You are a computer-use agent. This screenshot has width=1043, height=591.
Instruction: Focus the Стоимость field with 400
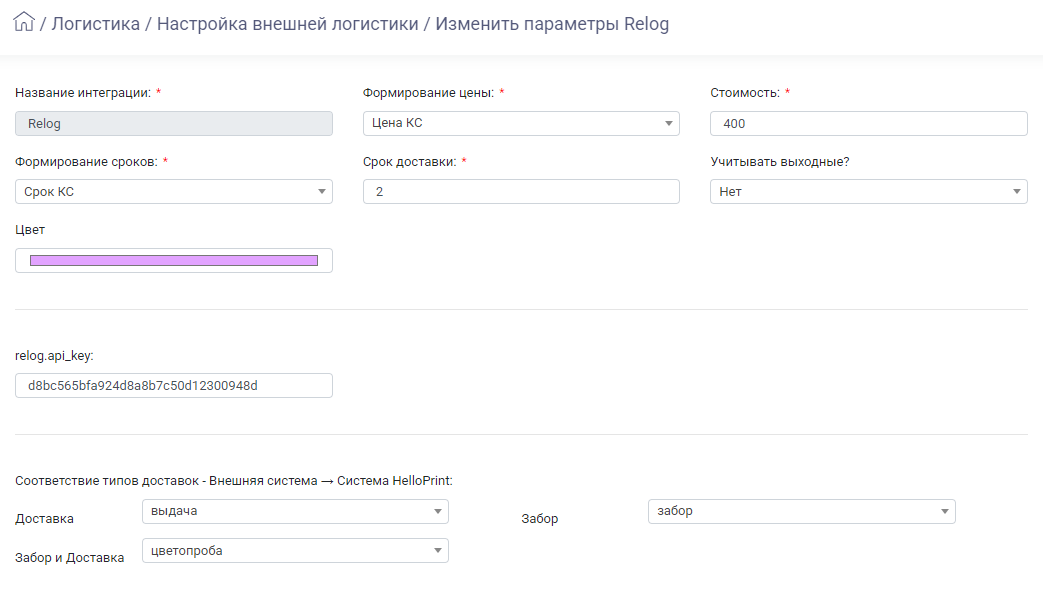869,124
